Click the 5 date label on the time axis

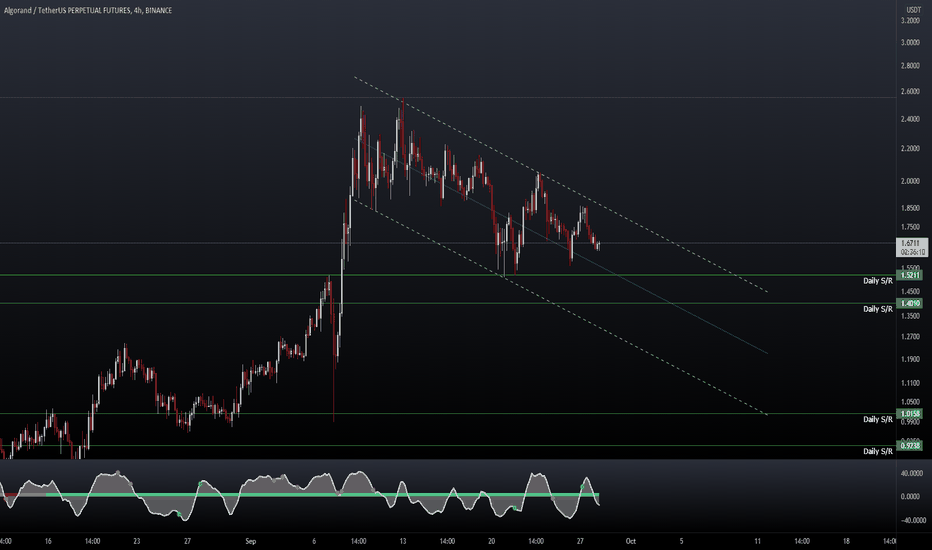tap(681, 542)
